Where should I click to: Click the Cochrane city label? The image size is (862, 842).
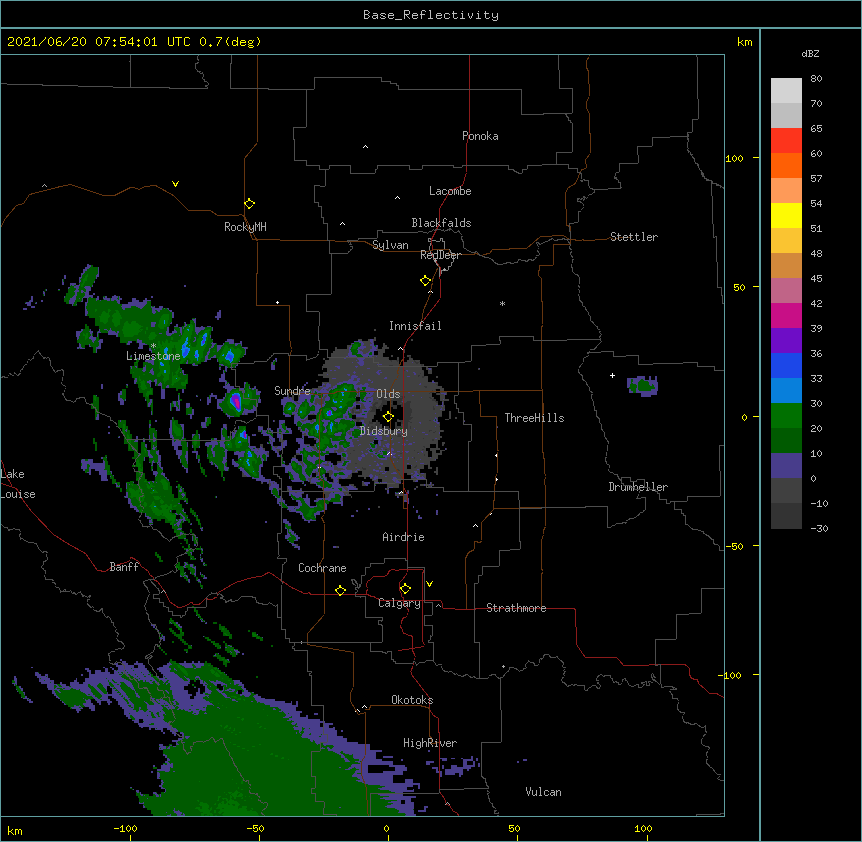click(x=322, y=568)
